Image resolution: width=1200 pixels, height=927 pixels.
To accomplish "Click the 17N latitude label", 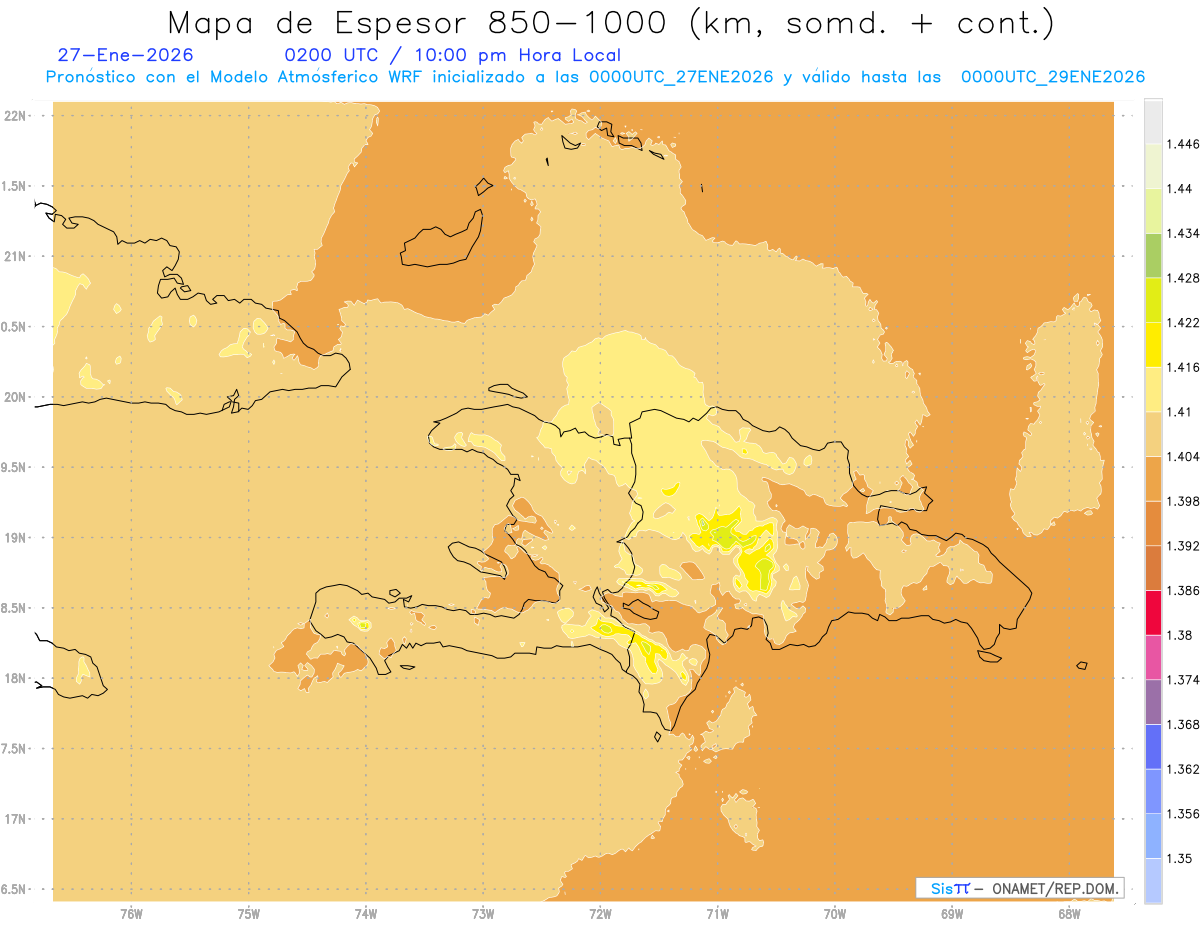I will (x=16, y=819).
